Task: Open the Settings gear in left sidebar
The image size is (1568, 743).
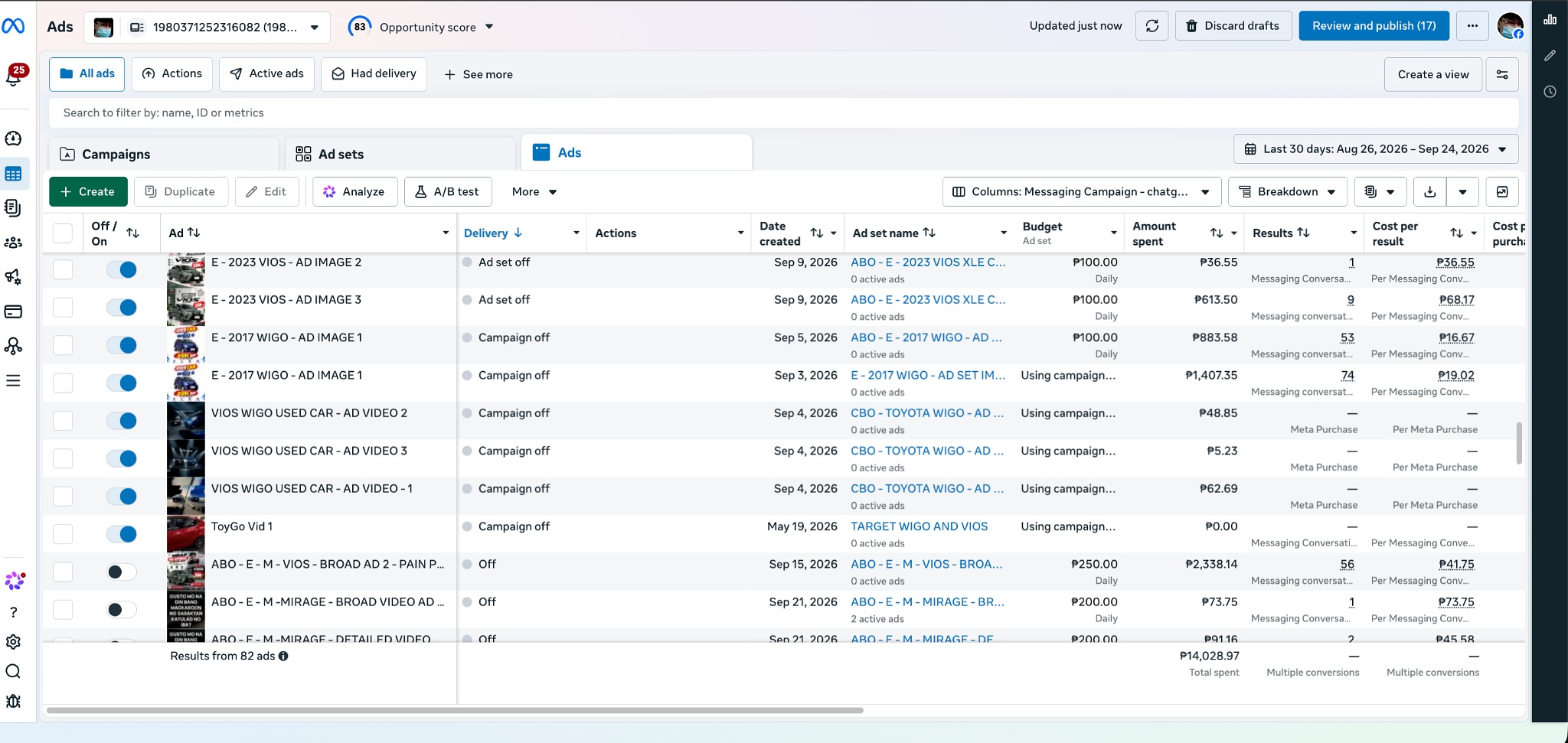Action: click(13, 642)
